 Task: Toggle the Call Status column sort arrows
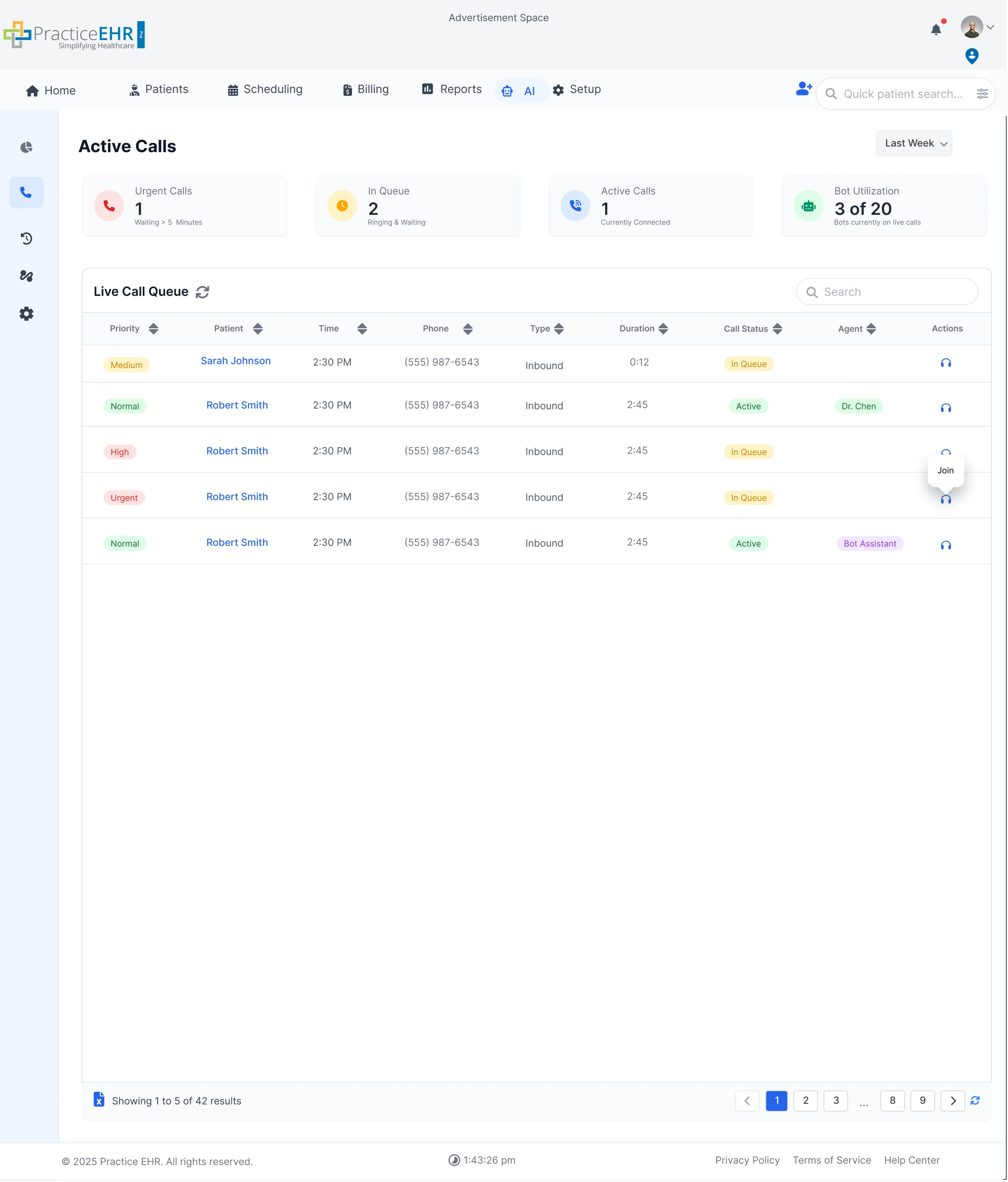pyautogui.click(x=778, y=329)
